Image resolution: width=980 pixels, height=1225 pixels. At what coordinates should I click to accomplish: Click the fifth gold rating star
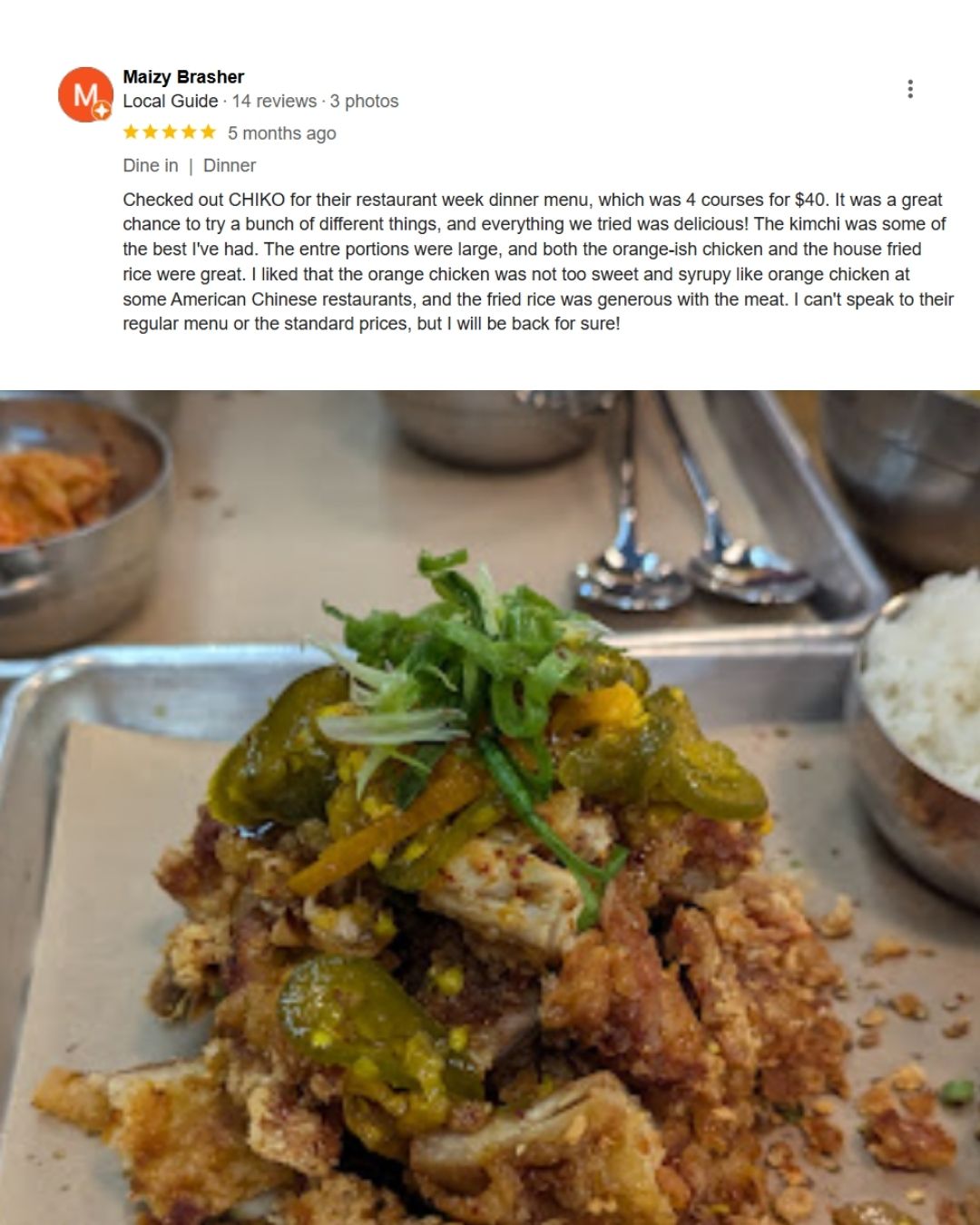coord(209,132)
